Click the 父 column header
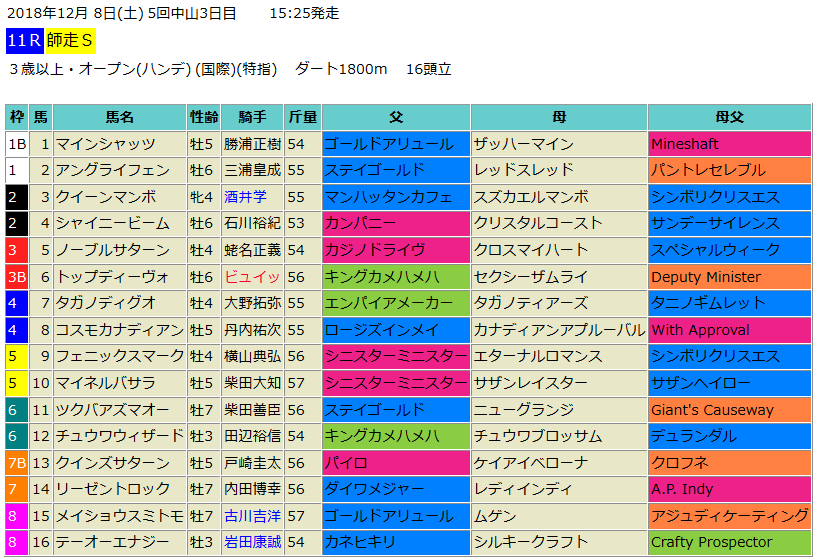This screenshot has width=814, height=559. (x=396, y=117)
